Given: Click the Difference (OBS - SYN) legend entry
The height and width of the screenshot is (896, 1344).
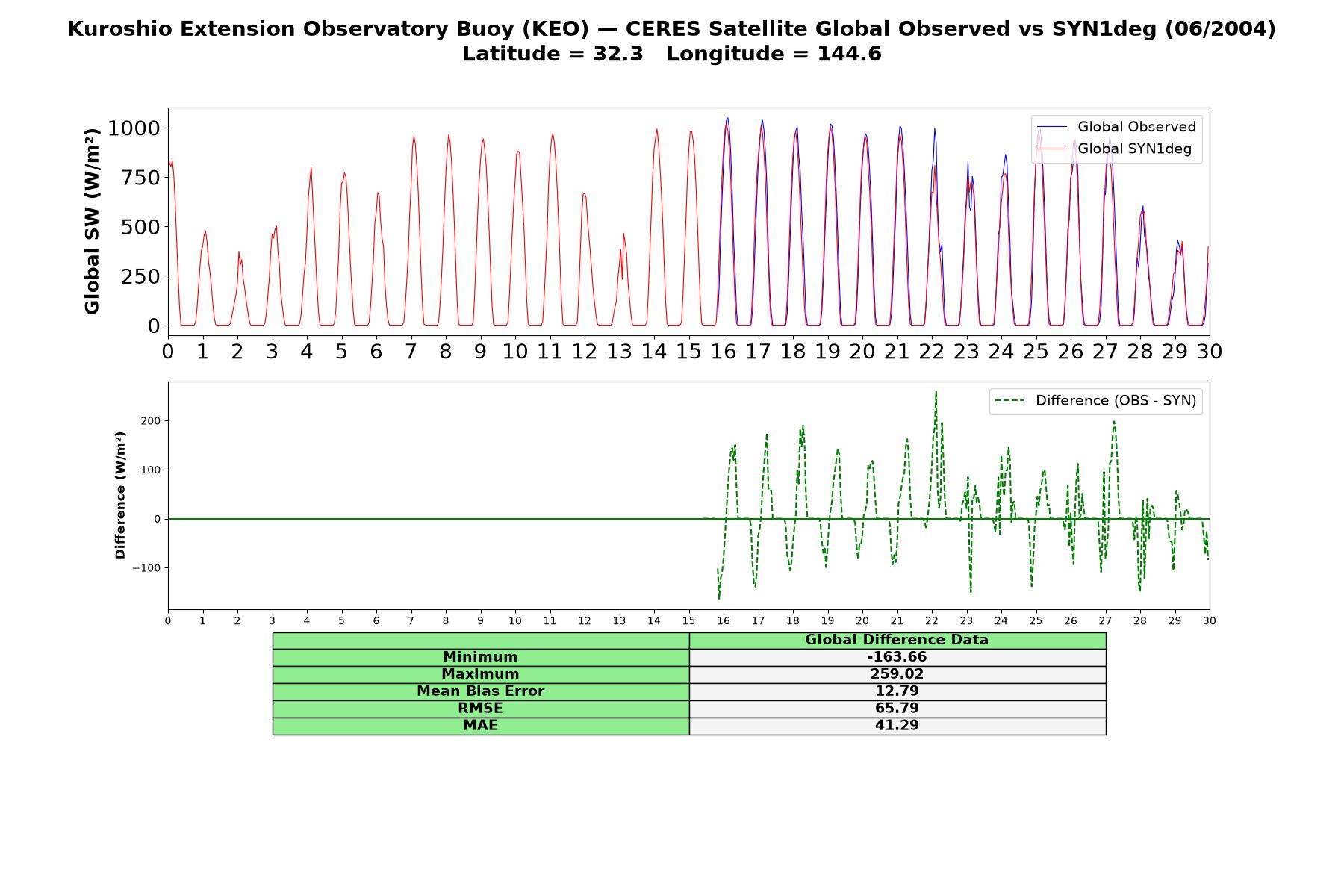Looking at the screenshot, I should point(1095,401).
